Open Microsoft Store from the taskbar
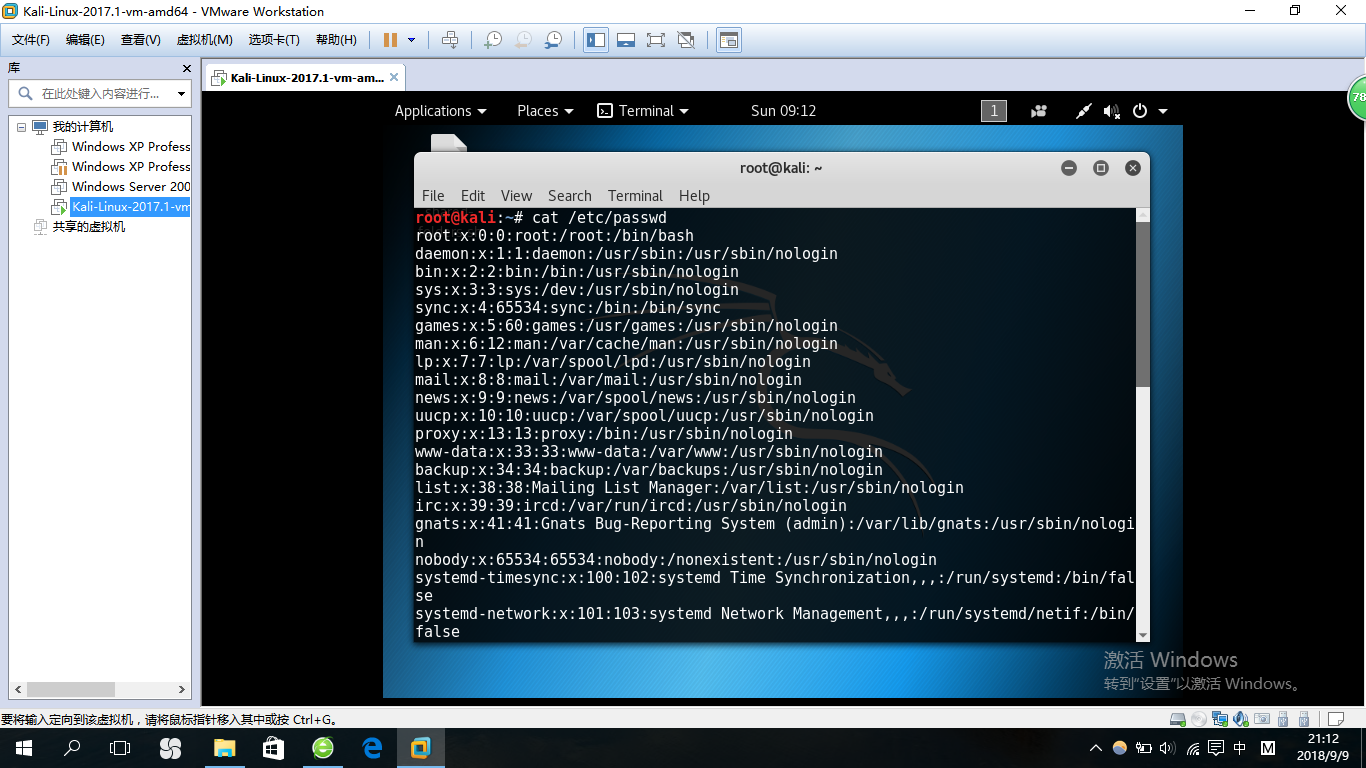This screenshot has width=1366, height=768. tap(273, 748)
